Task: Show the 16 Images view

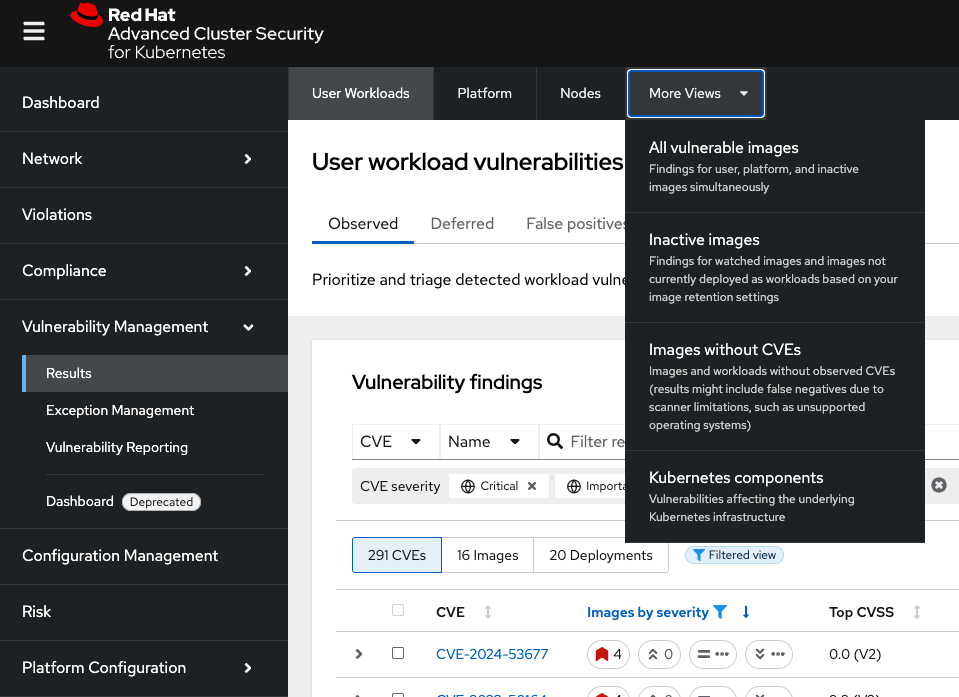Action: [487, 555]
